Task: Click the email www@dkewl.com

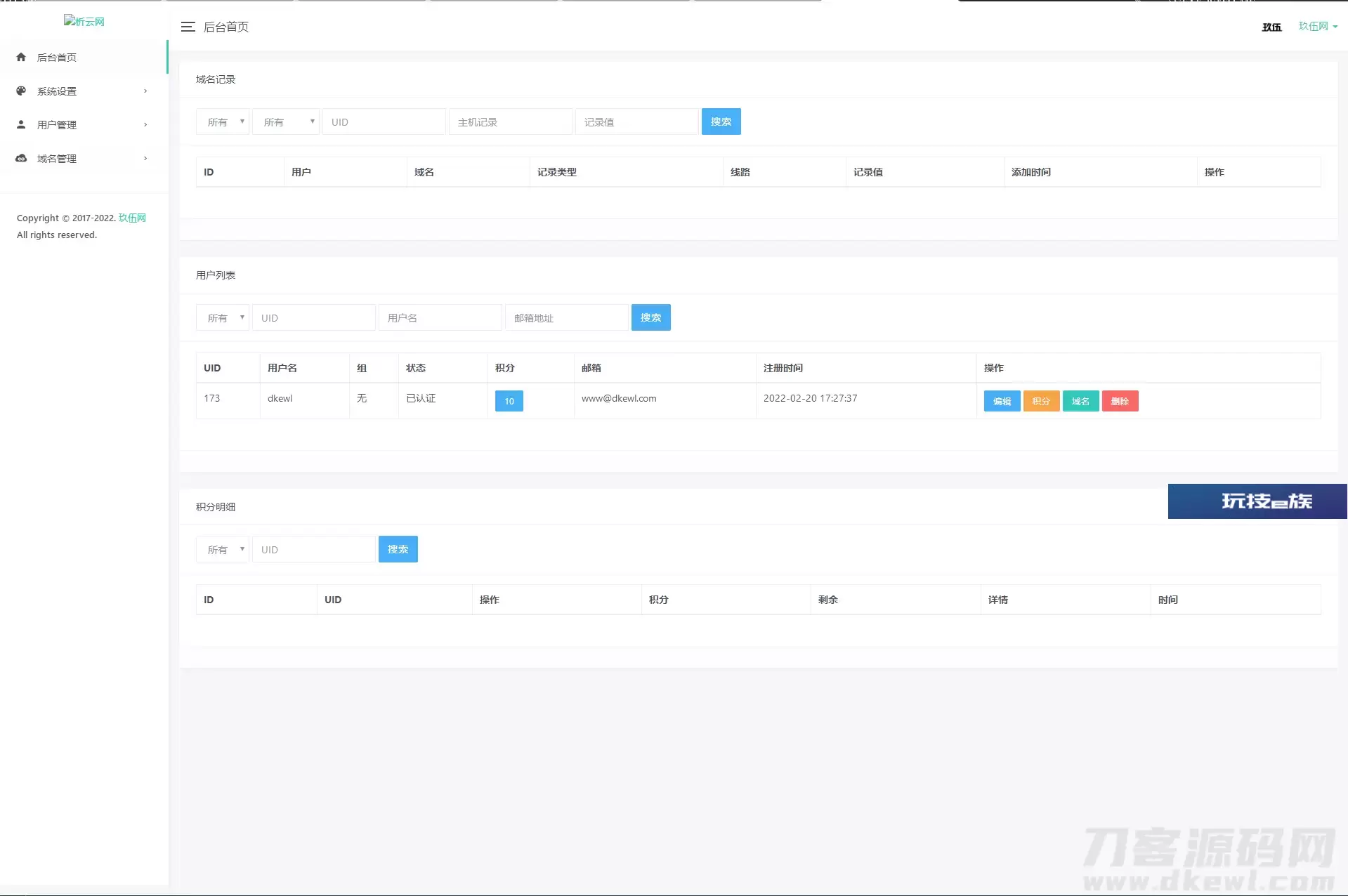Action: [619, 398]
